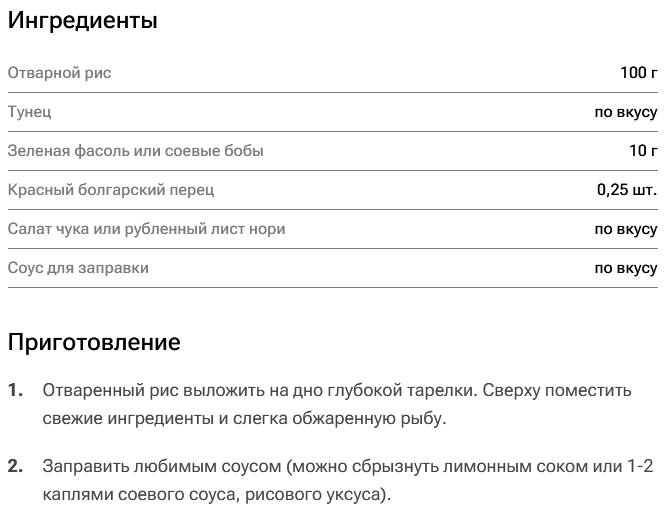Click the line about обжаренную рыбу
This screenshot has height=519, width=671.
244,419
